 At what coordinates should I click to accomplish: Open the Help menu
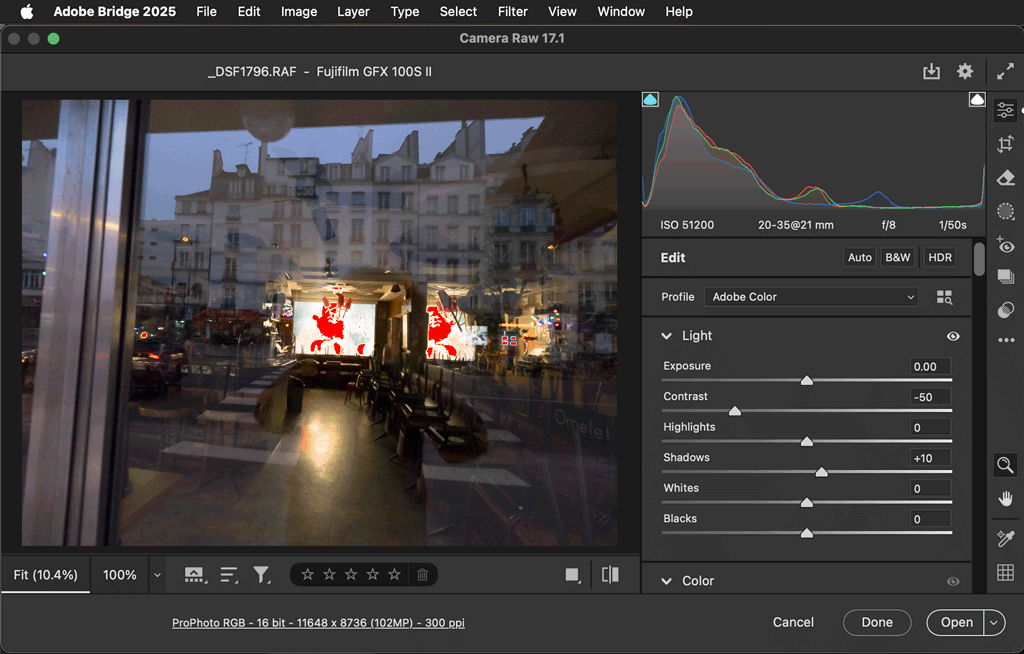tap(679, 12)
